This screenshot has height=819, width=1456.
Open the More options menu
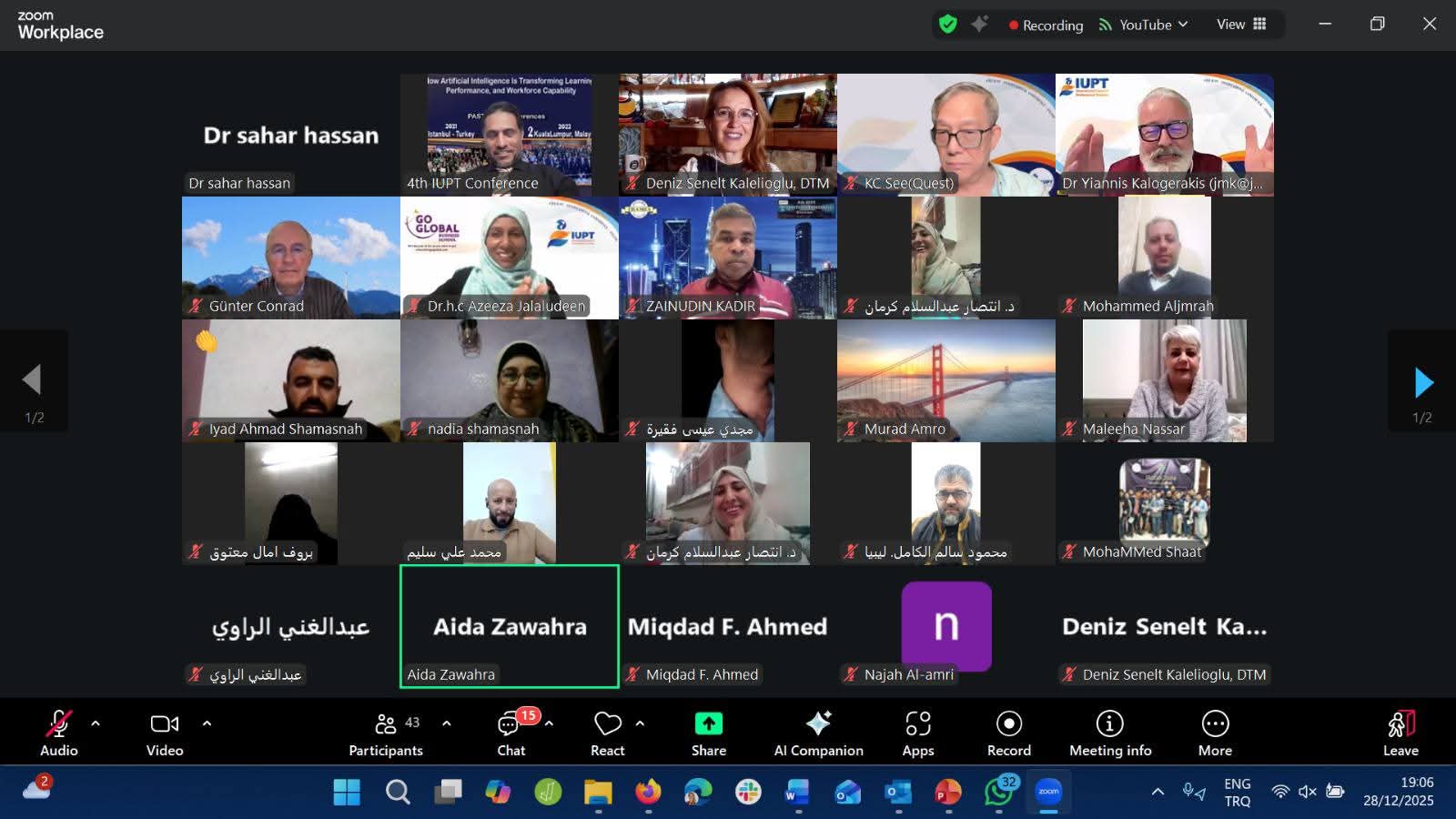[x=1215, y=734]
